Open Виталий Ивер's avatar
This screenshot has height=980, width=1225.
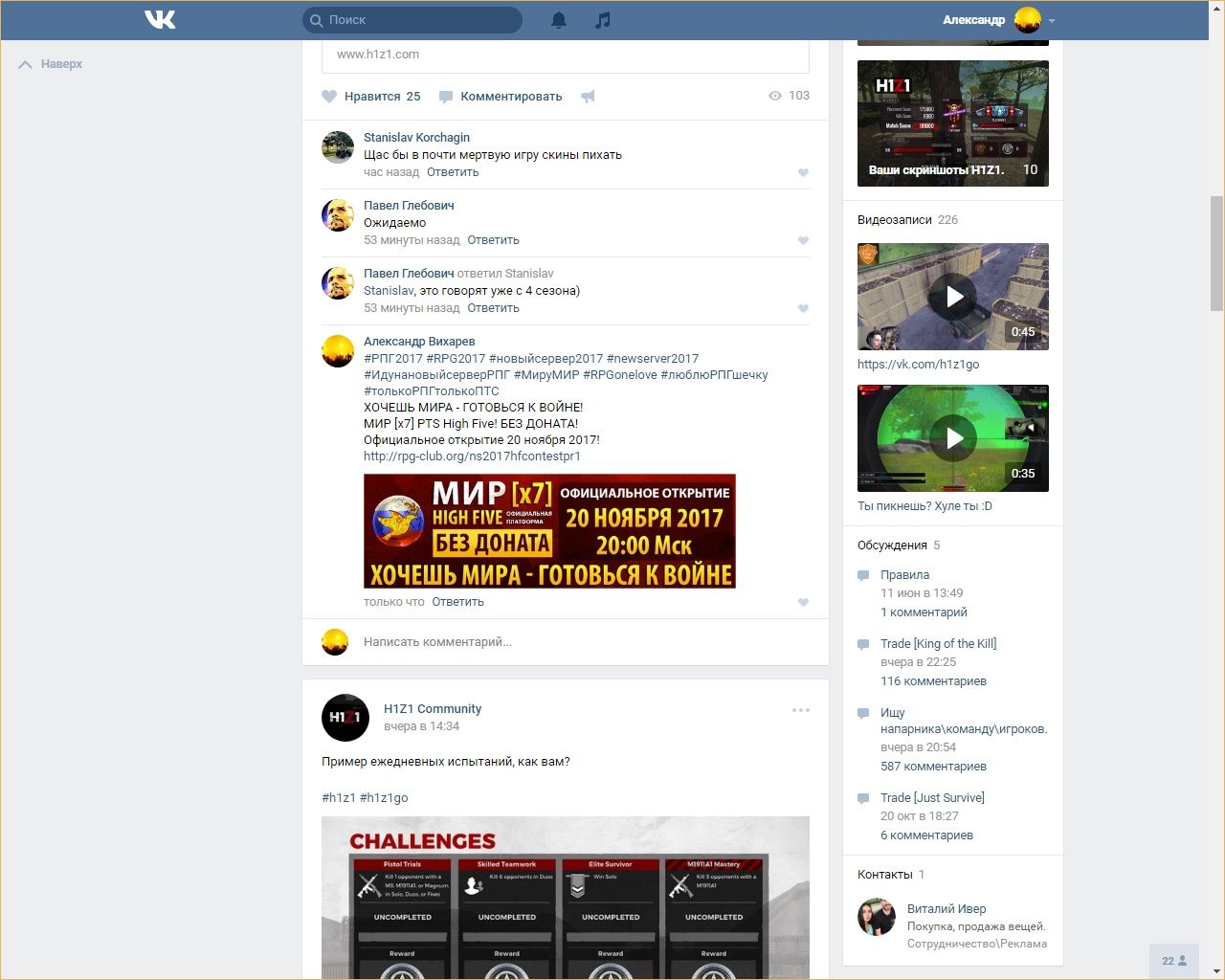(x=876, y=917)
